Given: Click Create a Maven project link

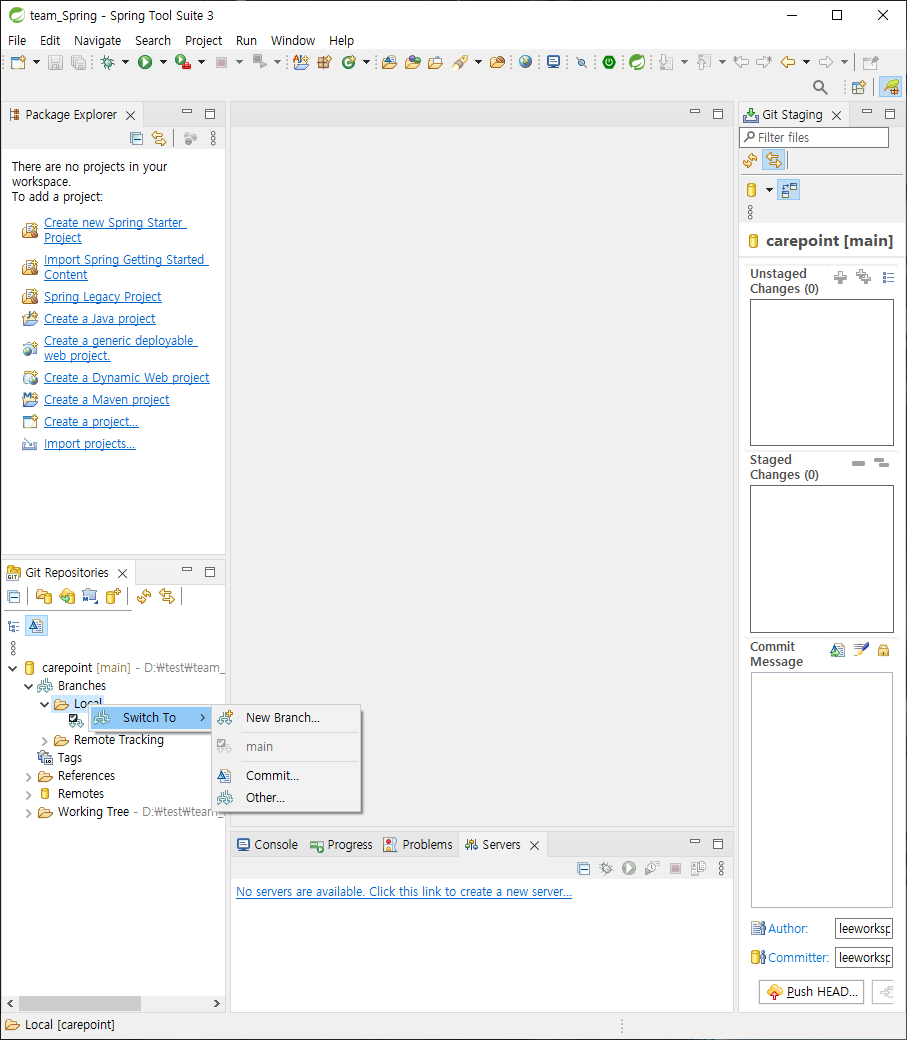Looking at the screenshot, I should click(x=106, y=400).
